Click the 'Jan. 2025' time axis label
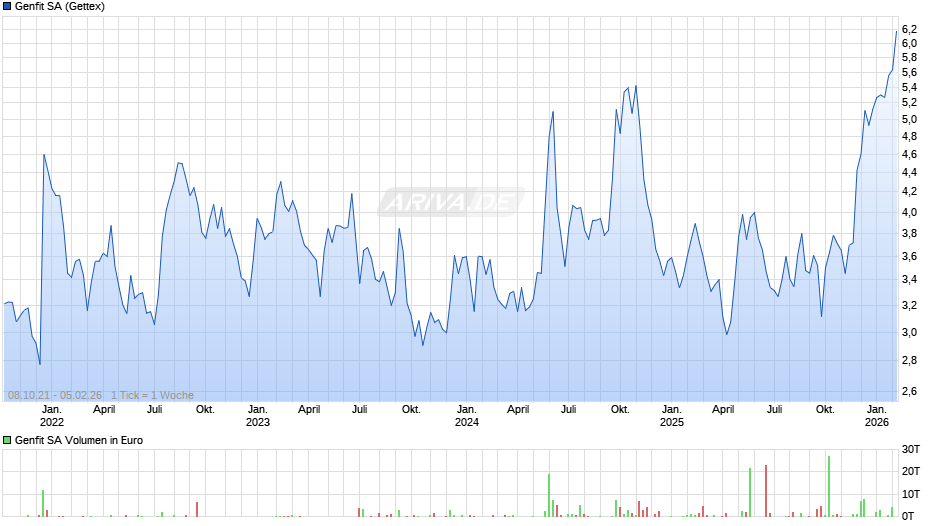Screen dimensions: 940x526 (x=671, y=416)
